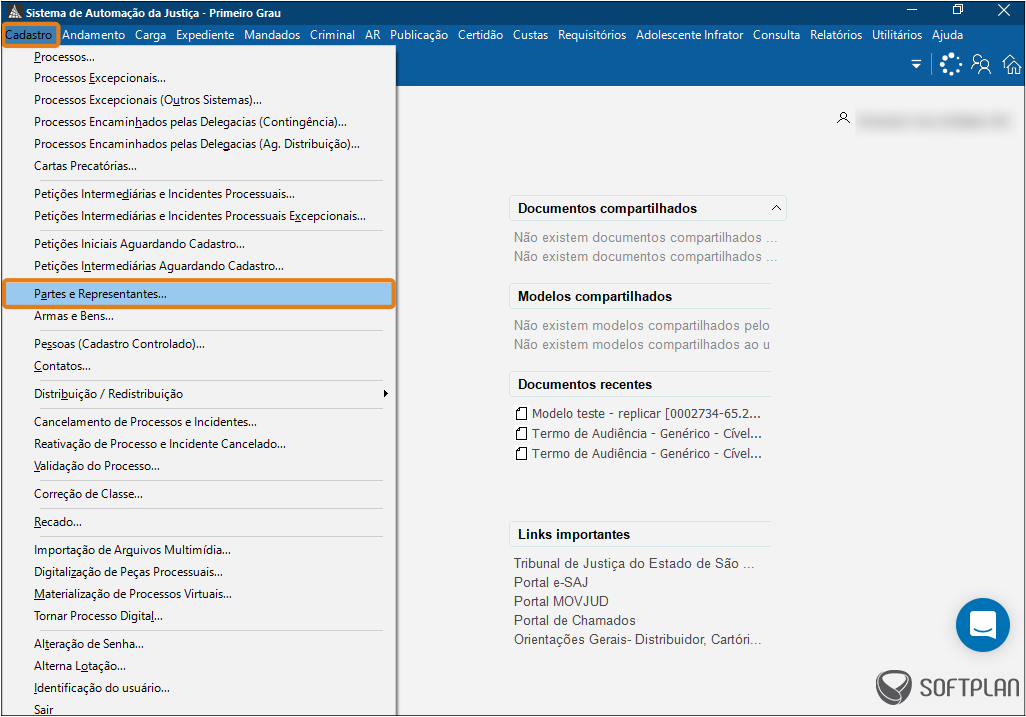Open the Utilitários menu
1026x717 pixels.
tap(897, 35)
